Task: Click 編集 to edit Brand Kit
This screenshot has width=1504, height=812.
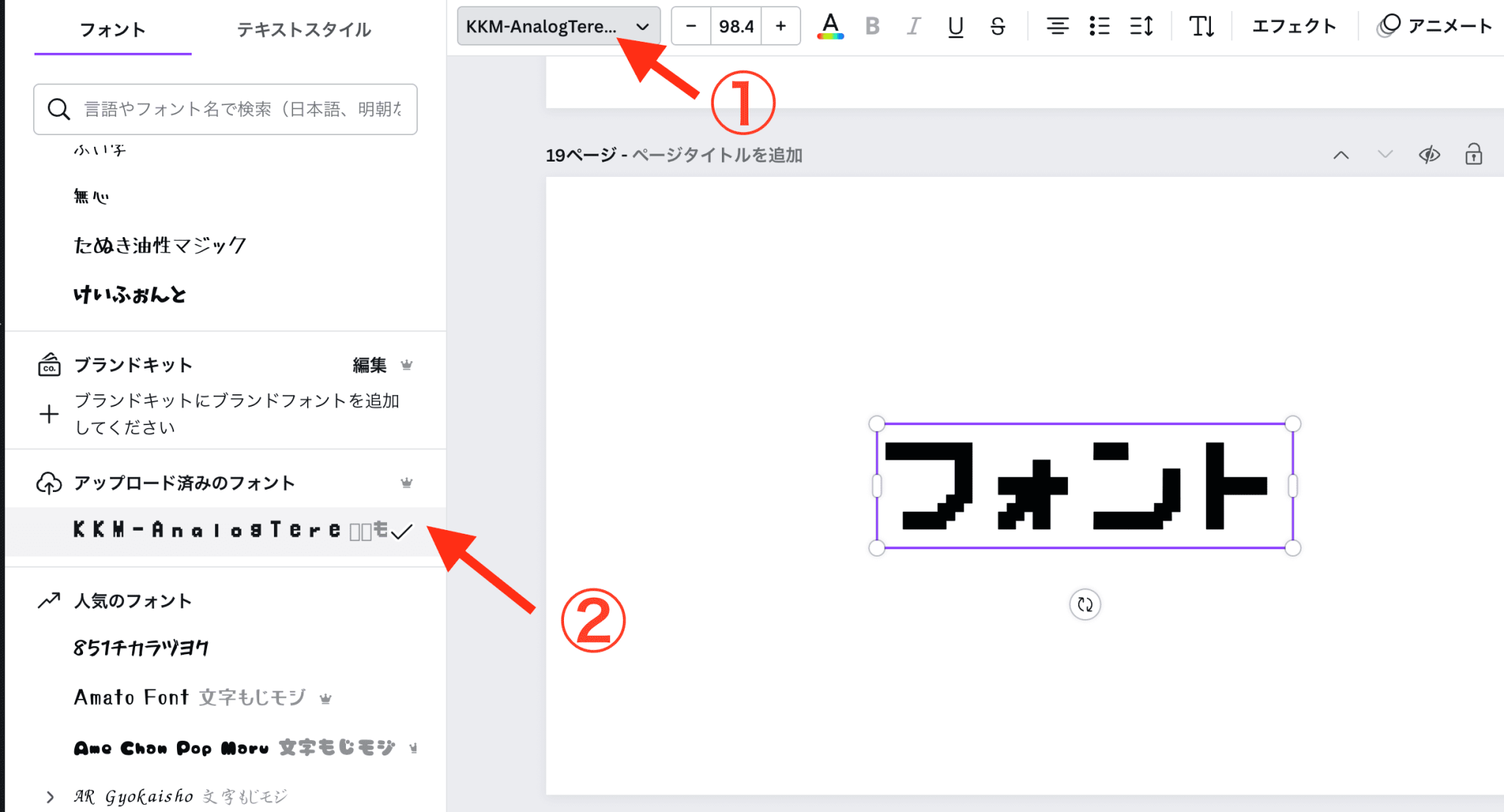Action: pyautogui.click(x=369, y=365)
